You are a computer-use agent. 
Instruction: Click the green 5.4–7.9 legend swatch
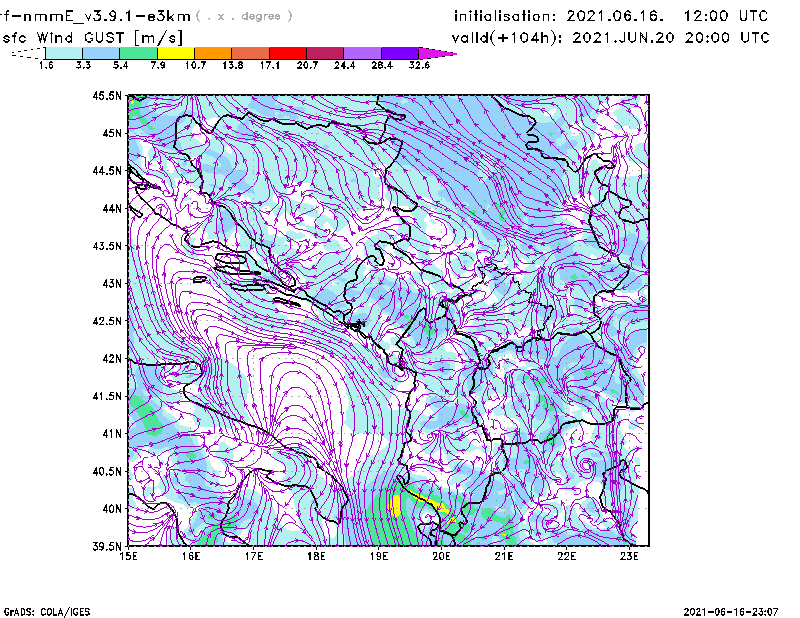coord(138,53)
